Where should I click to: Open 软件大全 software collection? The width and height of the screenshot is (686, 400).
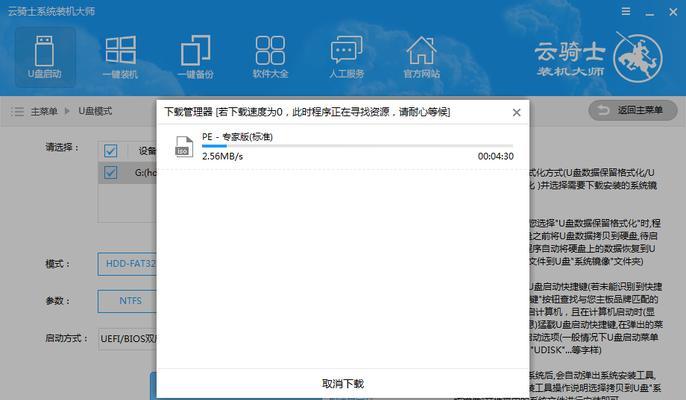[x=270, y=57]
